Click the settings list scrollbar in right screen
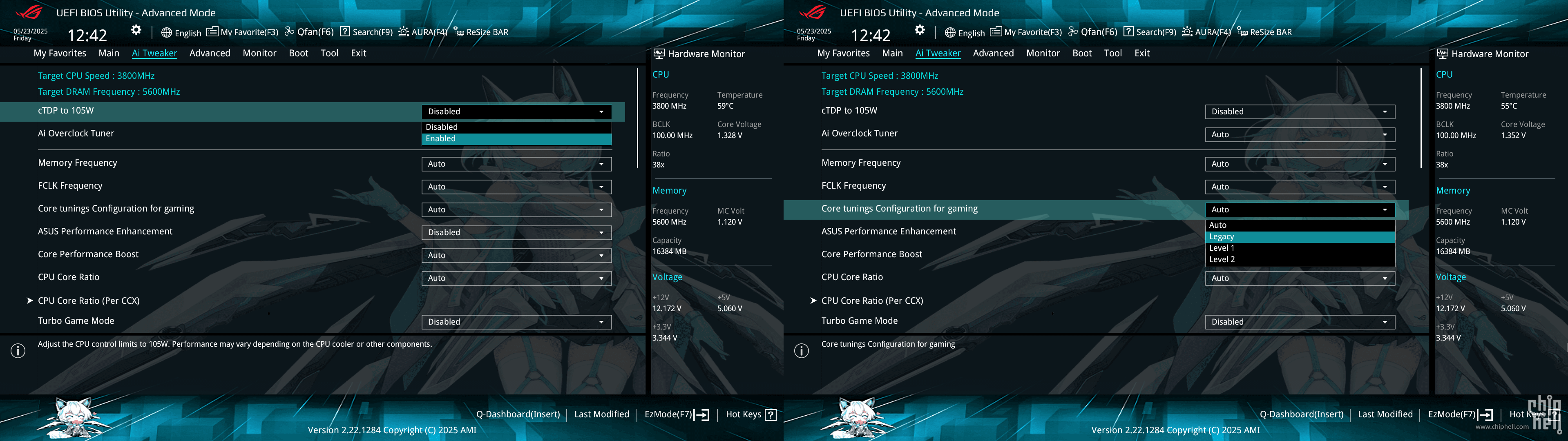Screen dimensions: 1568x441 pyautogui.click(x=1421, y=118)
